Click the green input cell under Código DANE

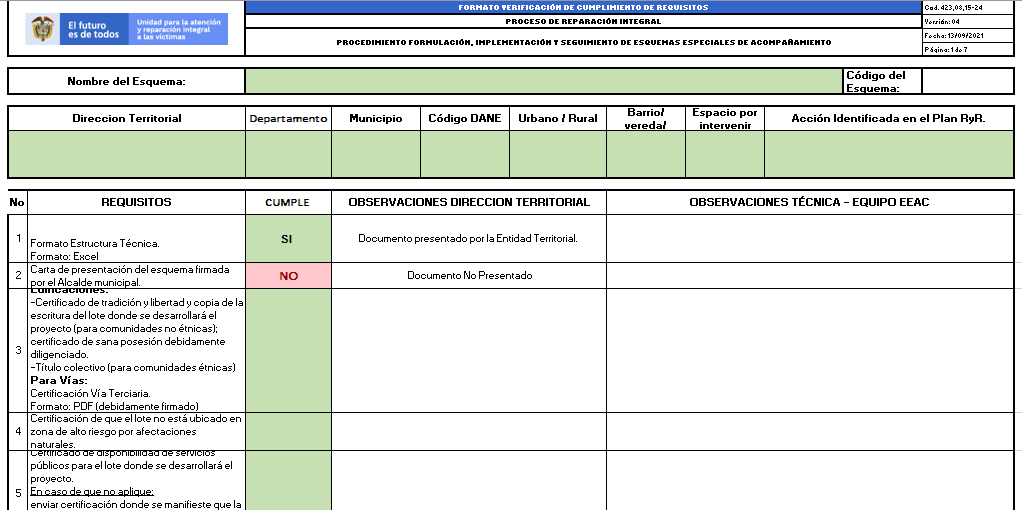(465, 154)
